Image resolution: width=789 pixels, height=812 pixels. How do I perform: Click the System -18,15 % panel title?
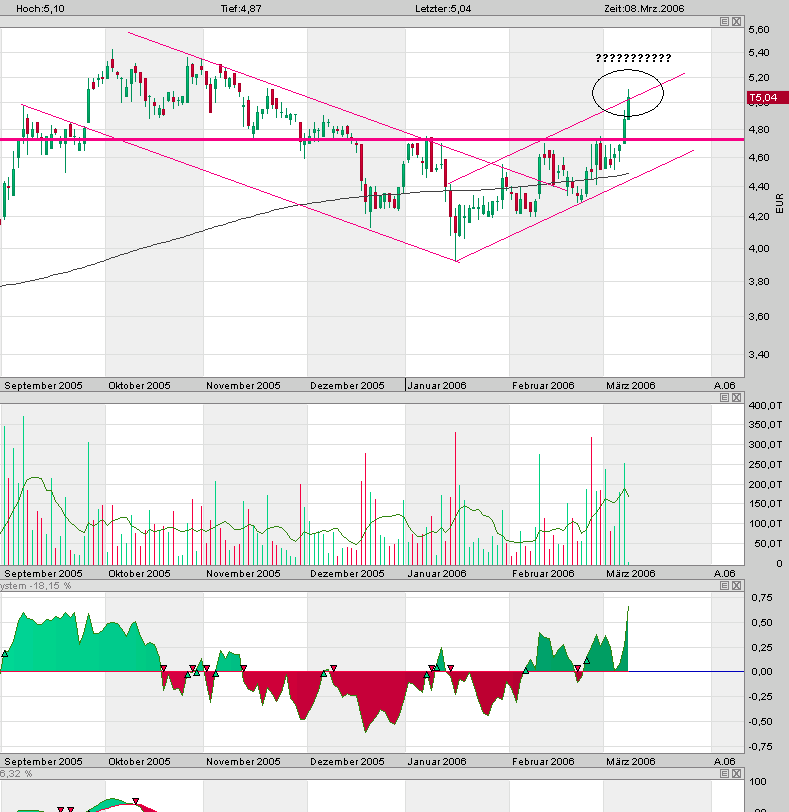coord(35,586)
